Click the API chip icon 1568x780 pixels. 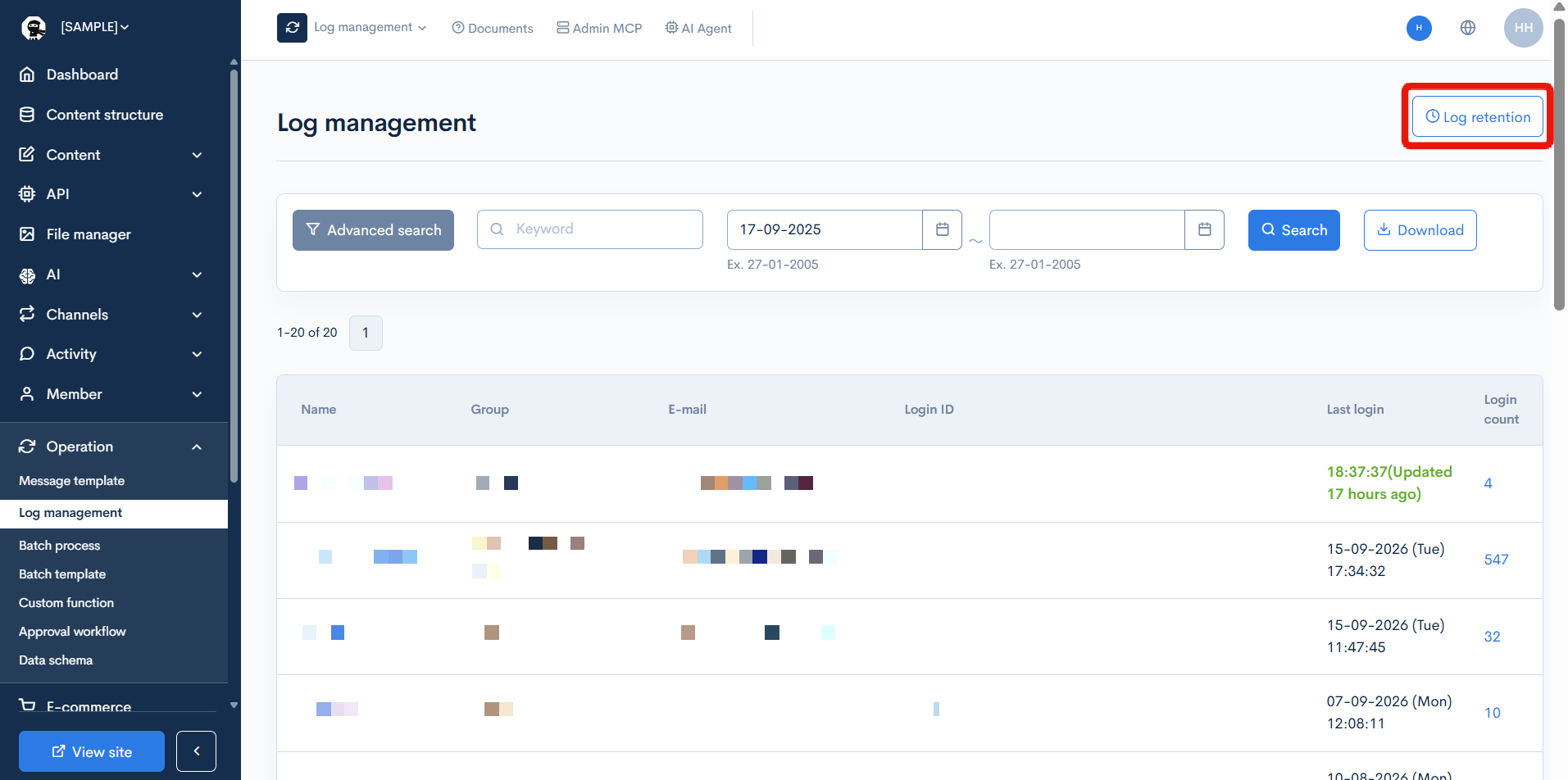tap(27, 194)
